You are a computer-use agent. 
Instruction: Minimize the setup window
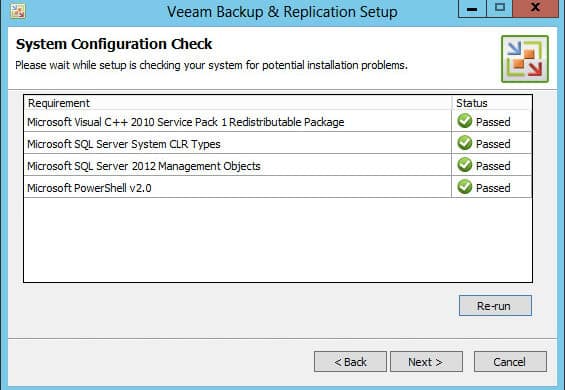coord(472,8)
